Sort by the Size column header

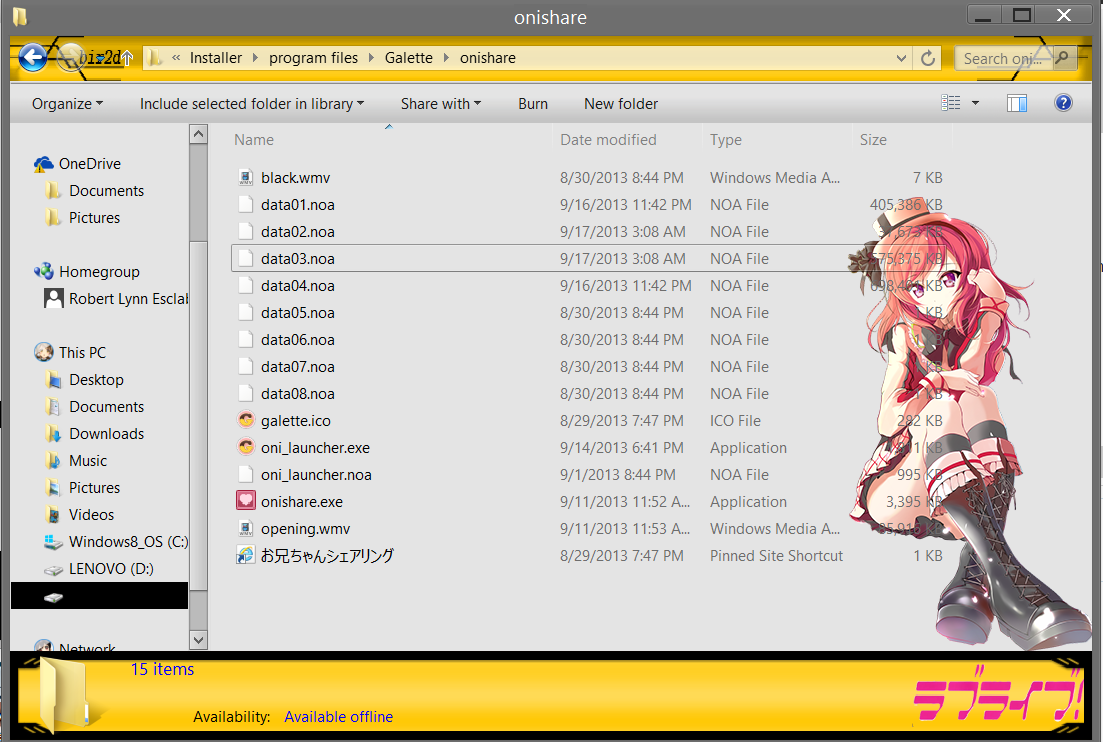pos(873,140)
